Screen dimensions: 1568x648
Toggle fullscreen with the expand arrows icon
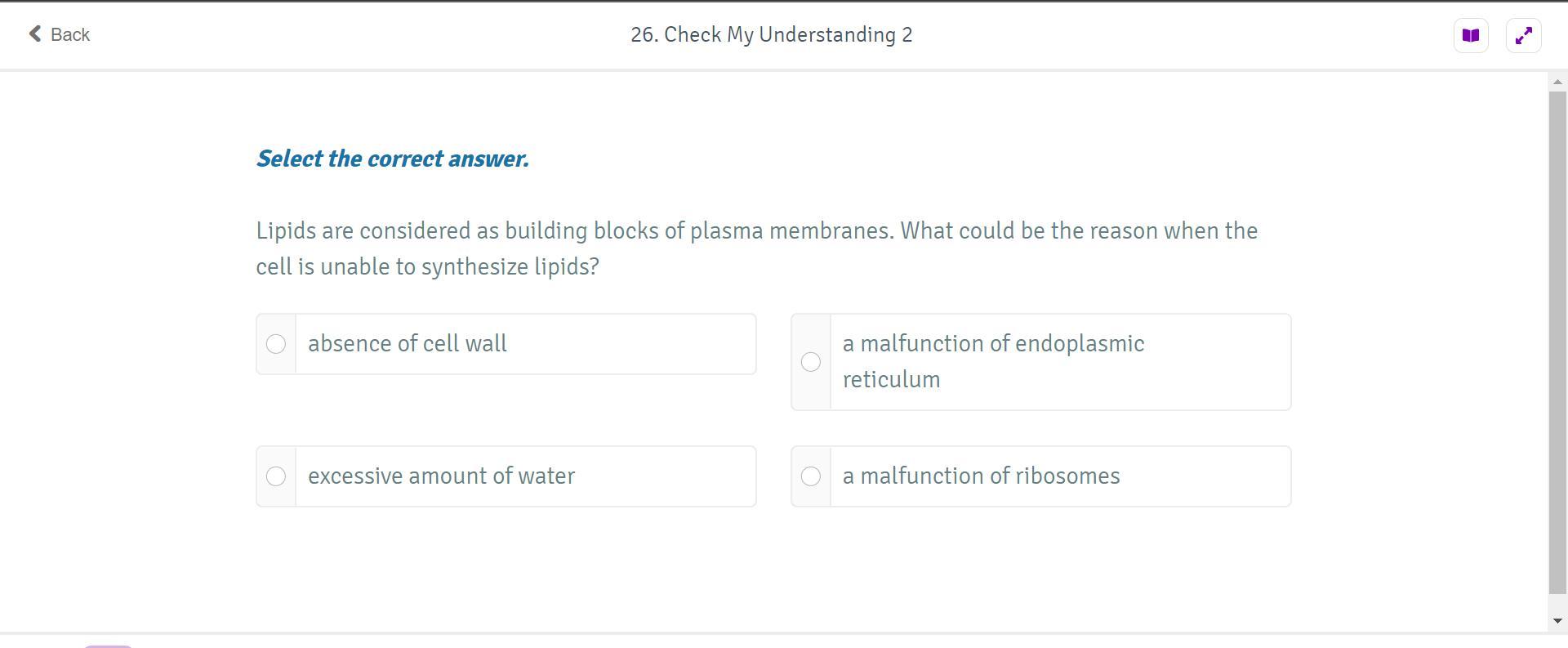(1523, 36)
